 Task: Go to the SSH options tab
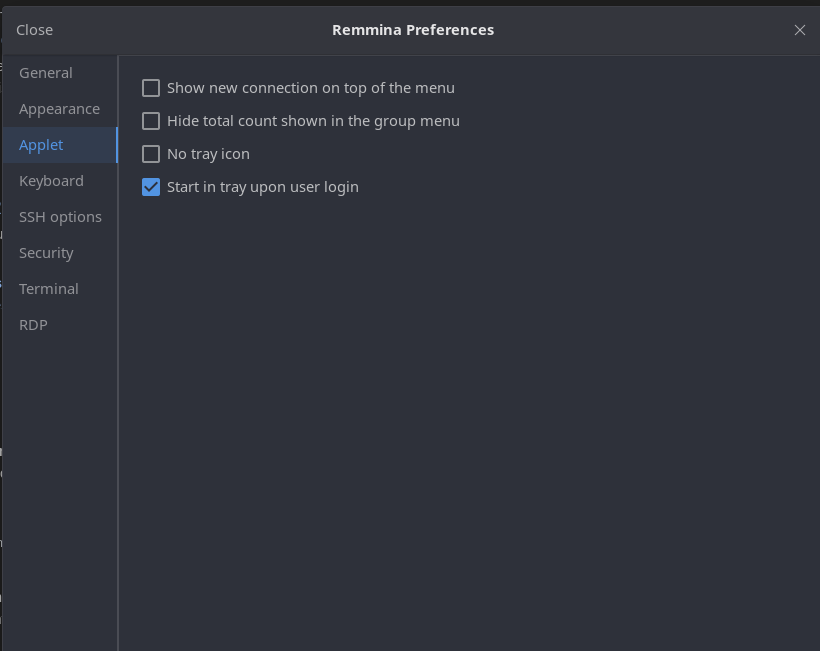point(60,217)
